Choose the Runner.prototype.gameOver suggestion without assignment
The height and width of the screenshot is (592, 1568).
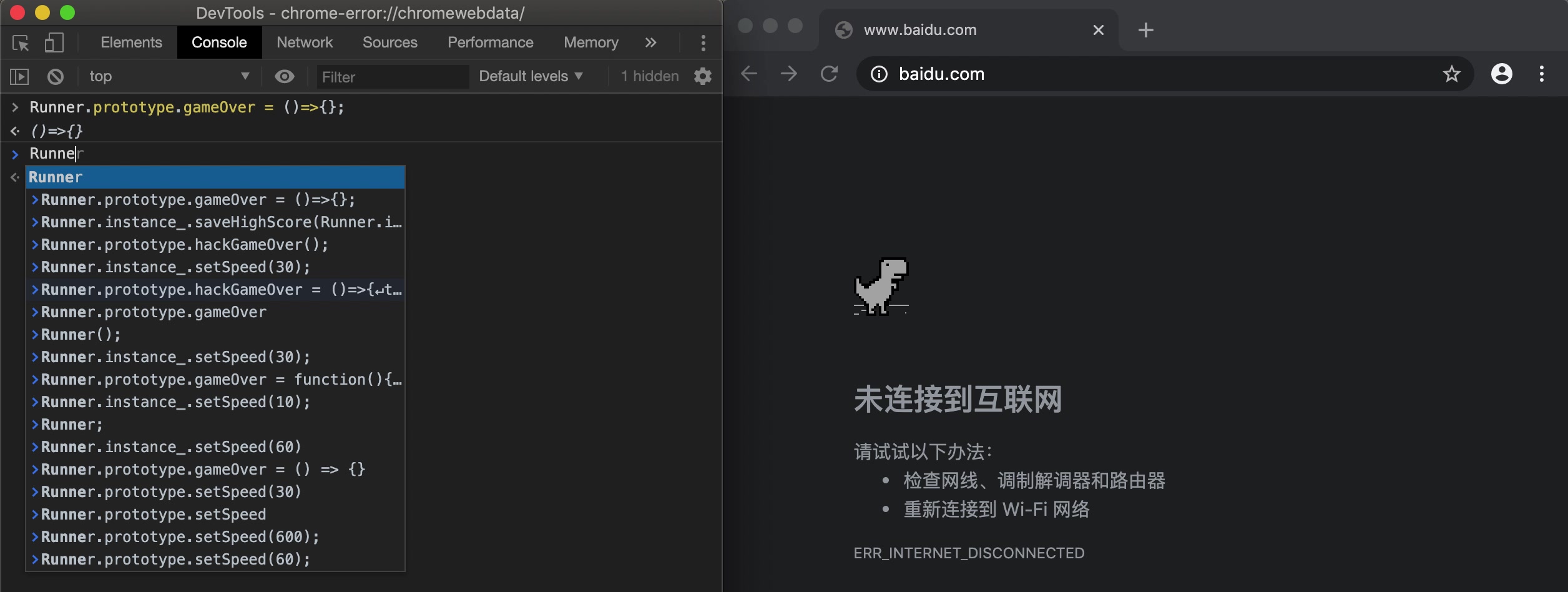[x=215, y=312]
